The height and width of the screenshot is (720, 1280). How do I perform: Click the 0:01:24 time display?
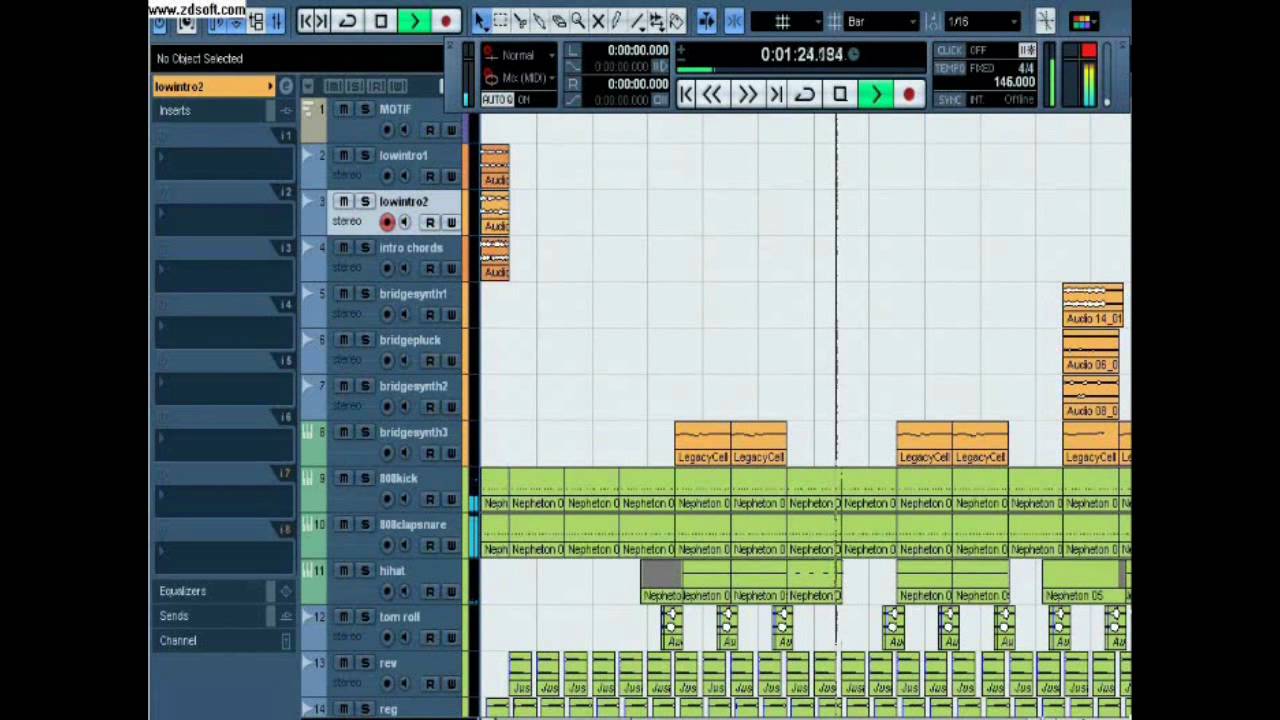(x=802, y=55)
